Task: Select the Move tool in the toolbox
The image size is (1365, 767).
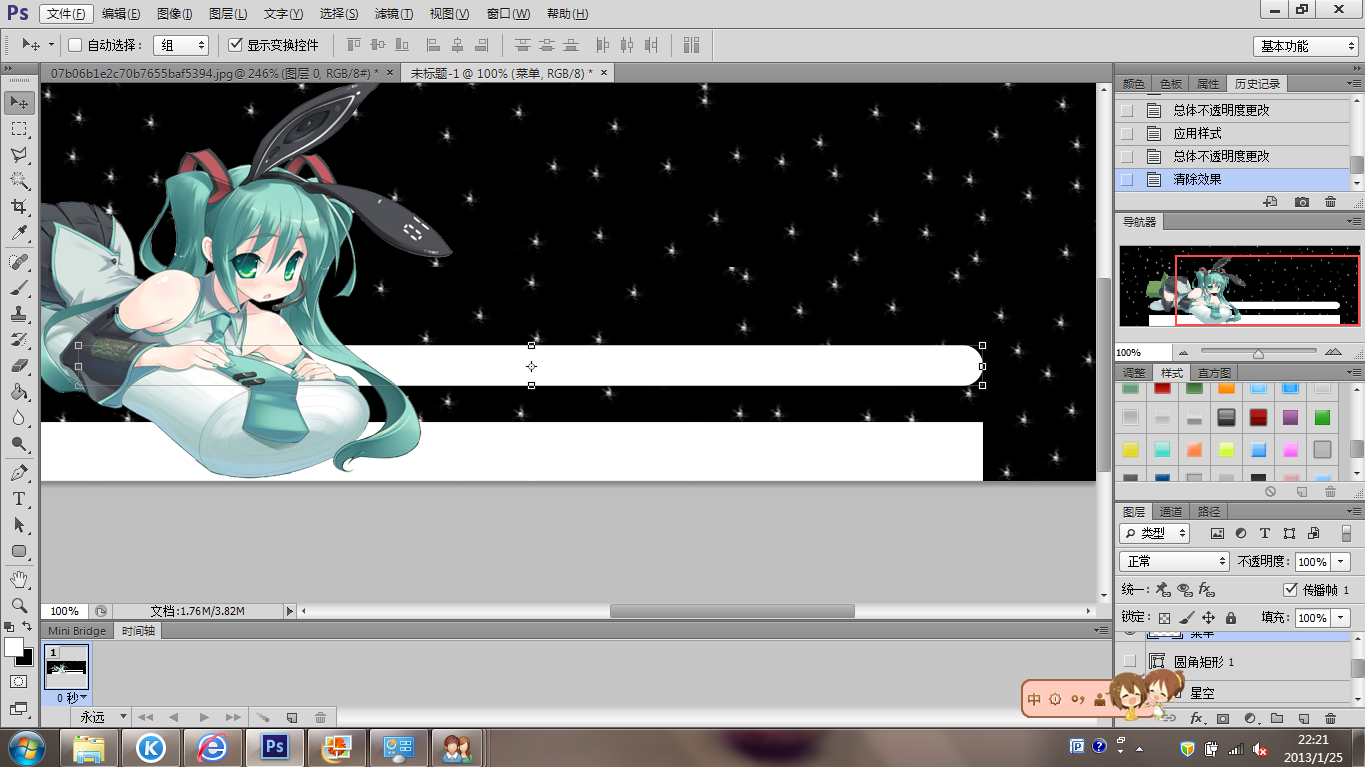Action: (19, 102)
